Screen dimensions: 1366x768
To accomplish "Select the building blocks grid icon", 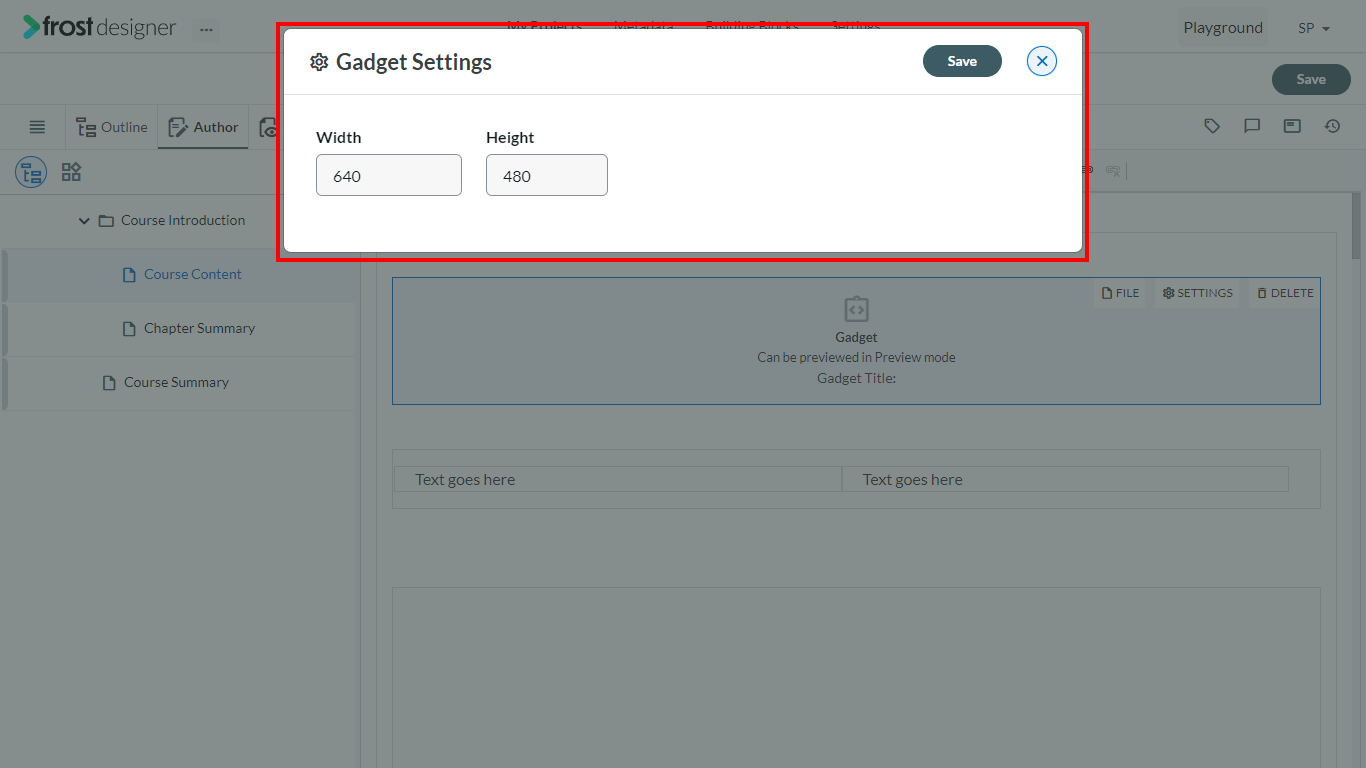I will (71, 172).
